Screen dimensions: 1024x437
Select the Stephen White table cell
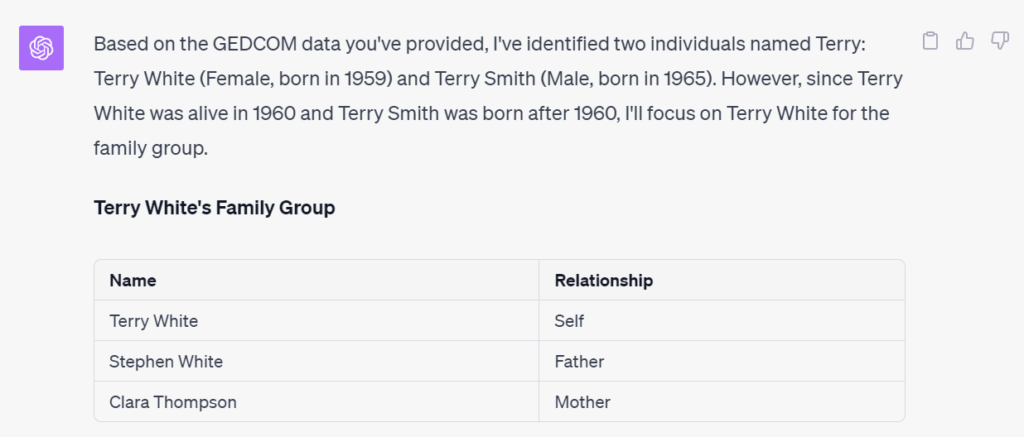pos(316,361)
